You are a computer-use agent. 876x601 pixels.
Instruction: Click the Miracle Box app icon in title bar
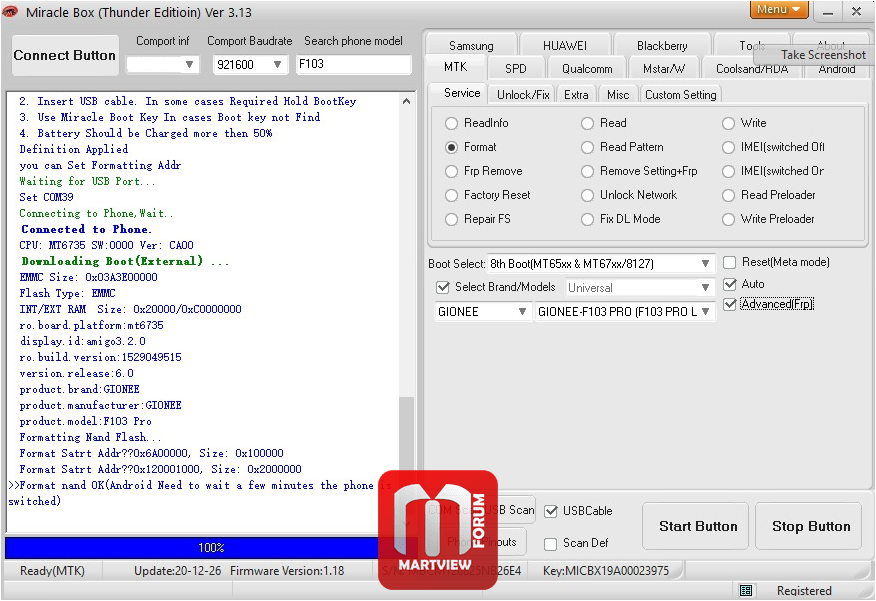[10, 11]
